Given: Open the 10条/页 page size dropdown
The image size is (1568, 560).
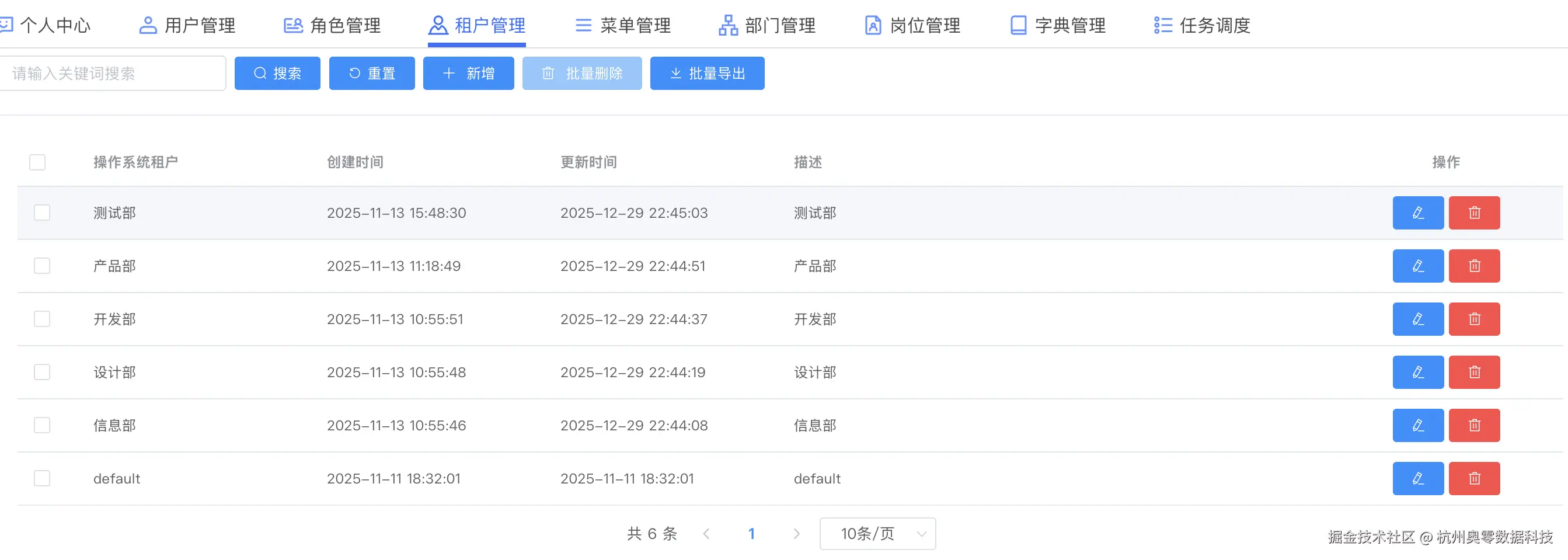Looking at the screenshot, I should click(x=878, y=534).
